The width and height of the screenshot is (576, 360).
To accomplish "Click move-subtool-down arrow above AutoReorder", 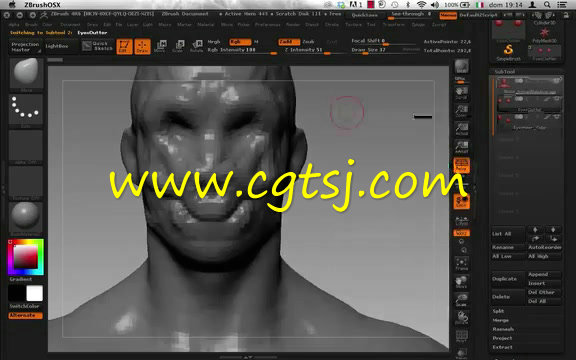I will (553, 238).
